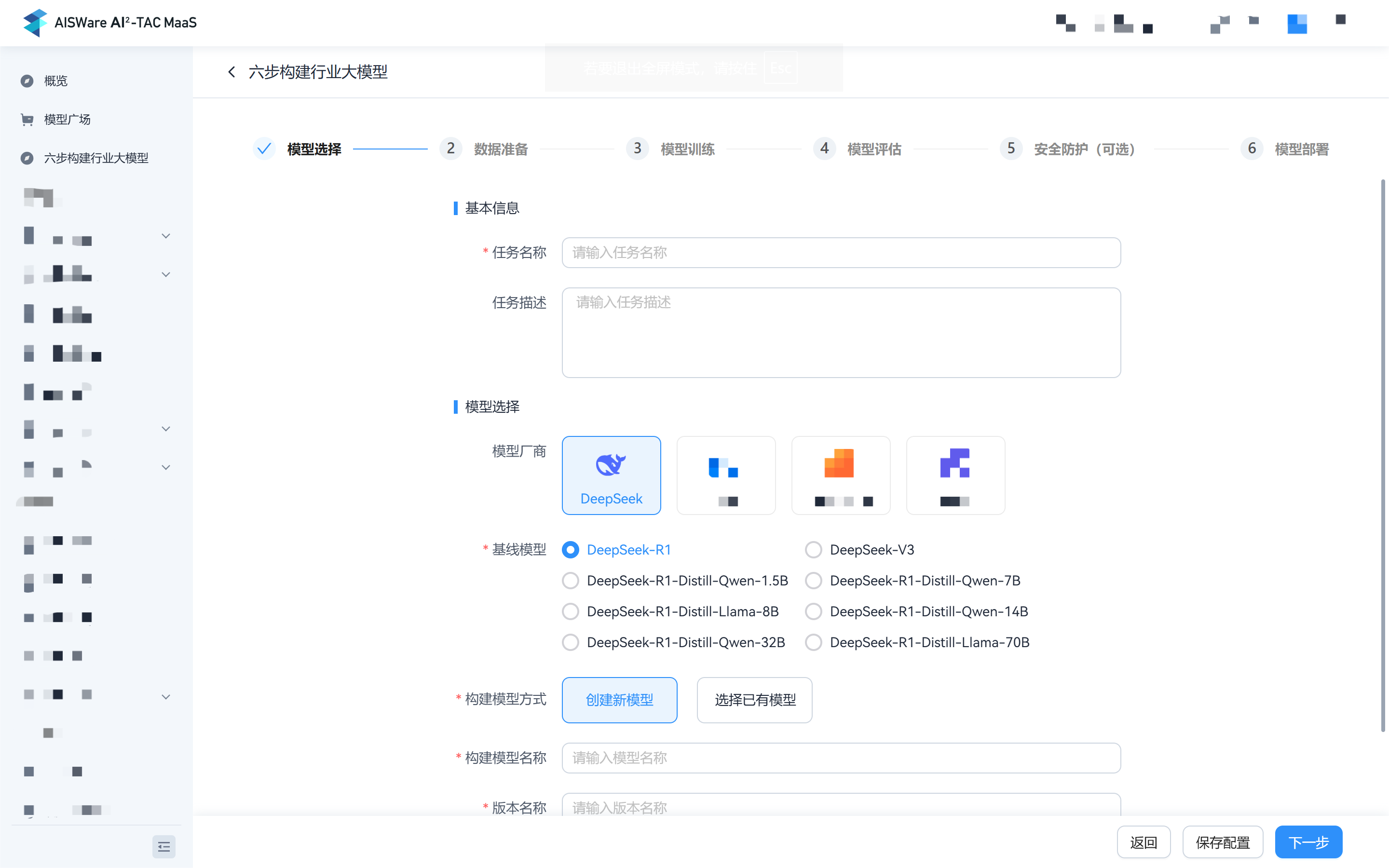Click the 下一步 next step button
Screen dimensions: 1389x868
point(1308,841)
